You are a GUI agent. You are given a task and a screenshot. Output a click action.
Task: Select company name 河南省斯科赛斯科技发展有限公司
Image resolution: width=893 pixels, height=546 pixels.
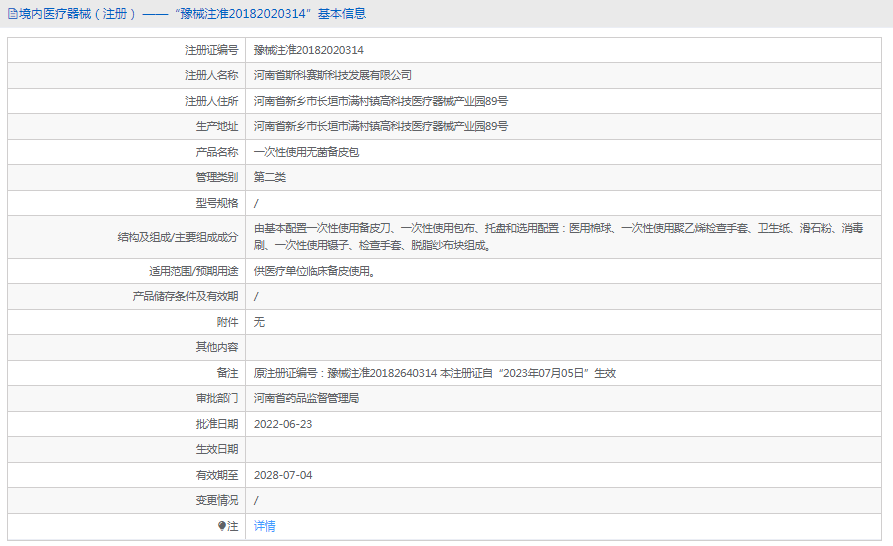coord(333,75)
